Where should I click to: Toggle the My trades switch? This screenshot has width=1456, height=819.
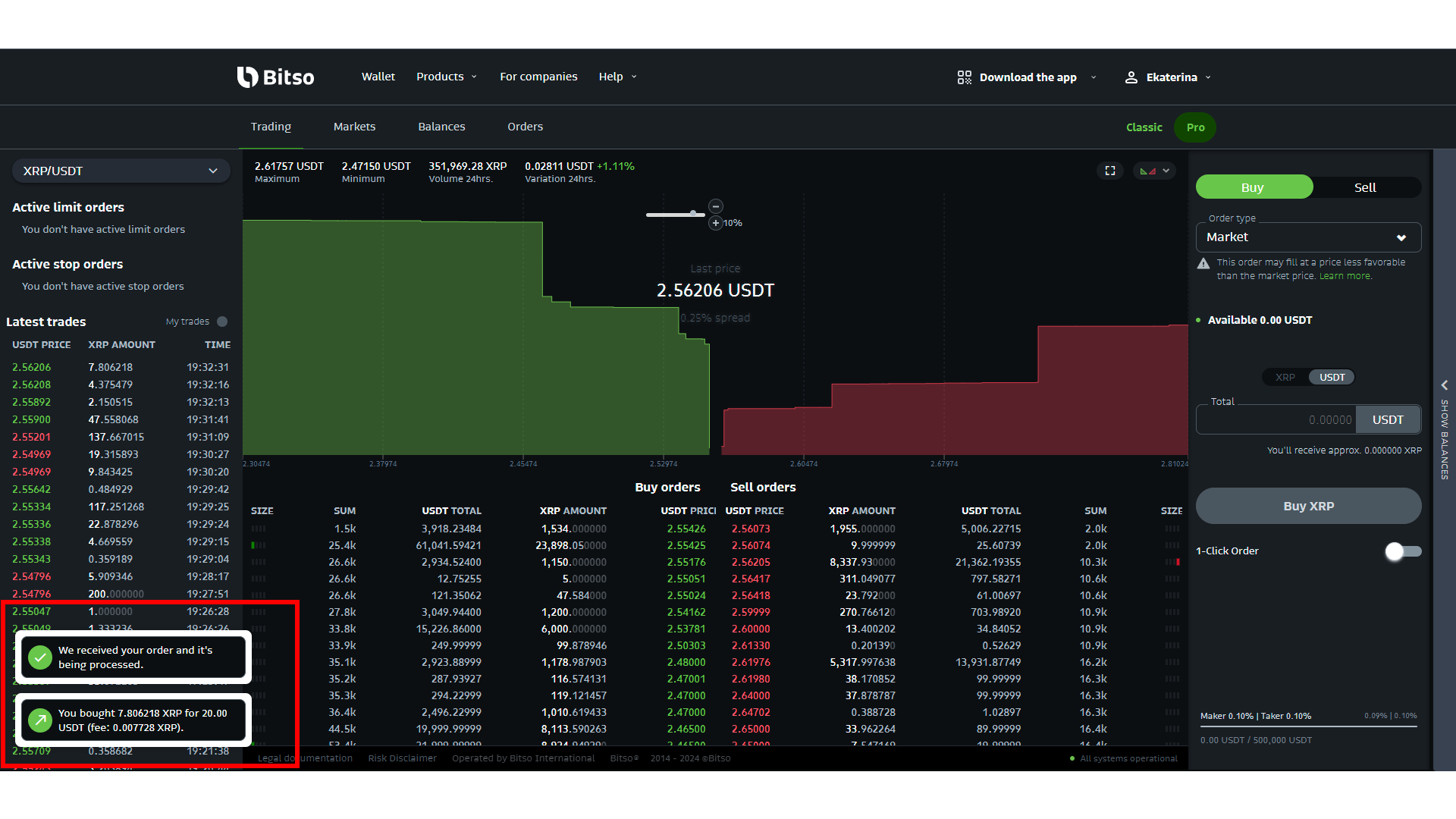(221, 322)
